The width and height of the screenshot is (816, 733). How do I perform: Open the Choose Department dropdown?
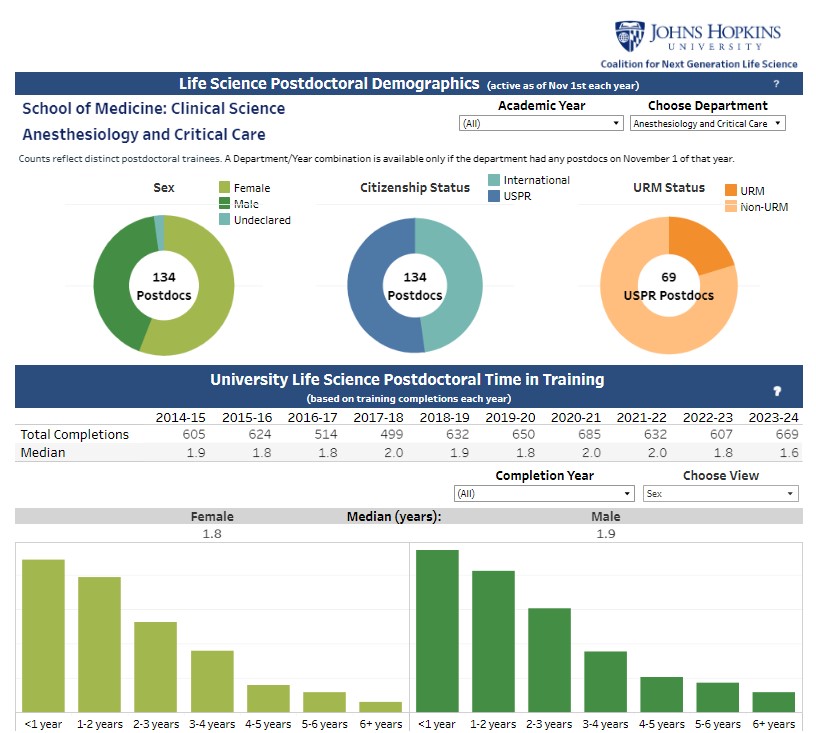707,124
